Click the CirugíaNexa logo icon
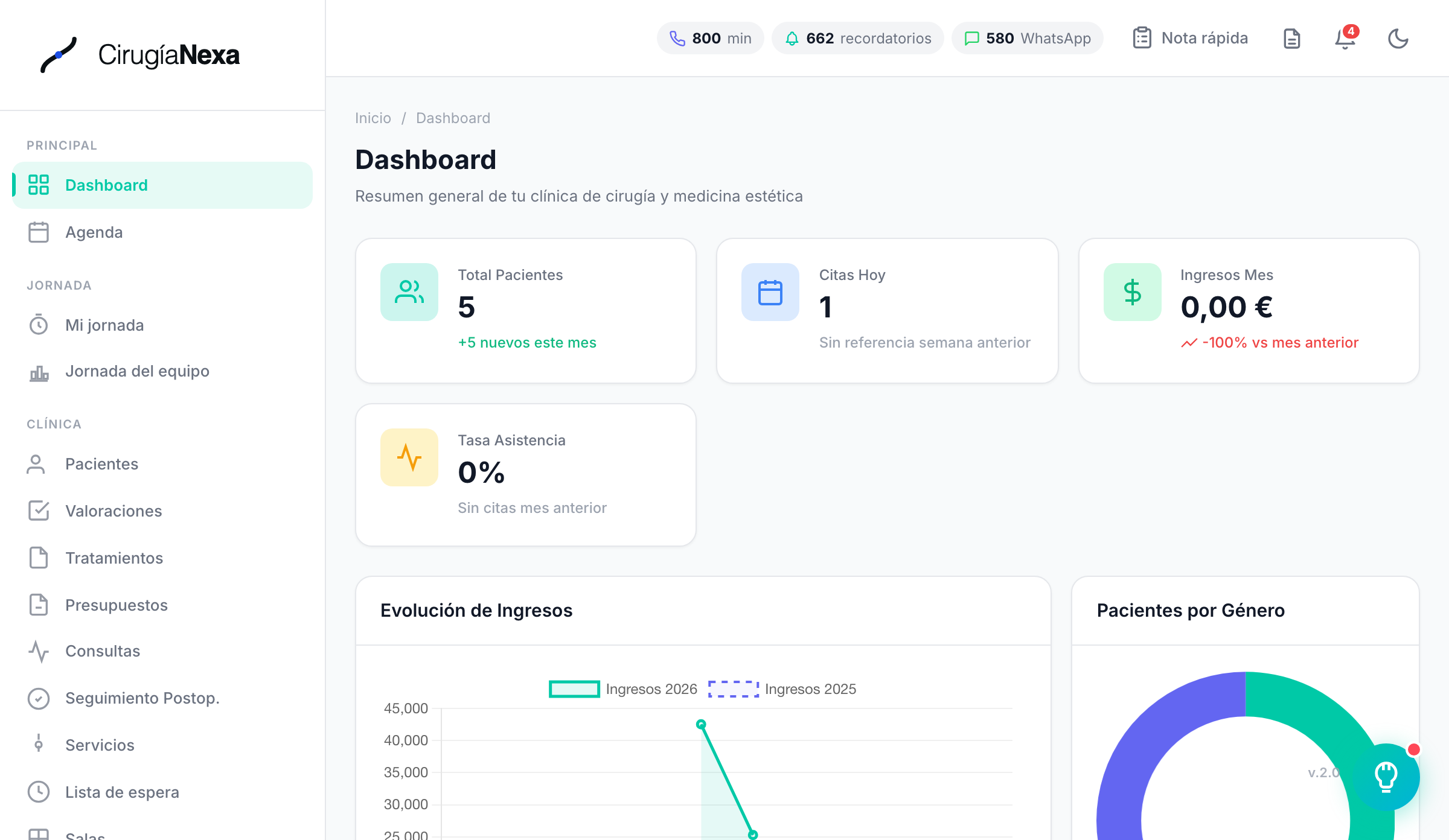This screenshot has width=1449, height=840. click(59, 55)
